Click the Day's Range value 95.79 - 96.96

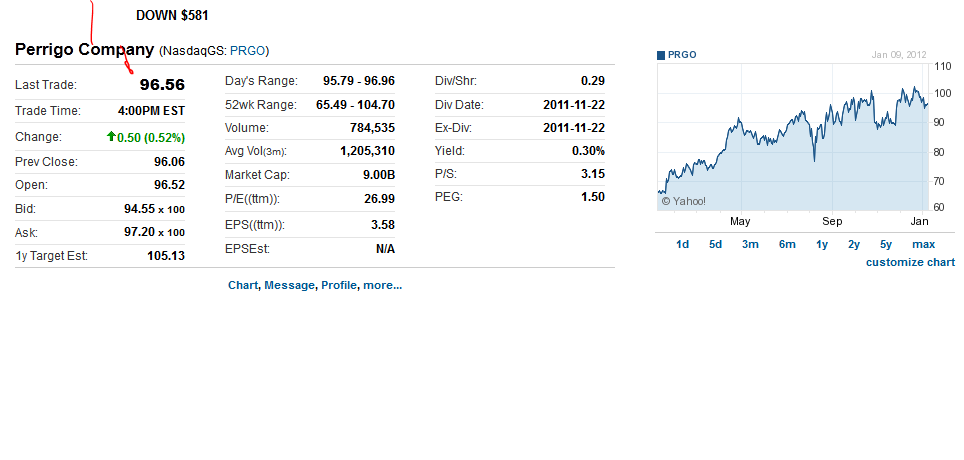[x=359, y=81]
